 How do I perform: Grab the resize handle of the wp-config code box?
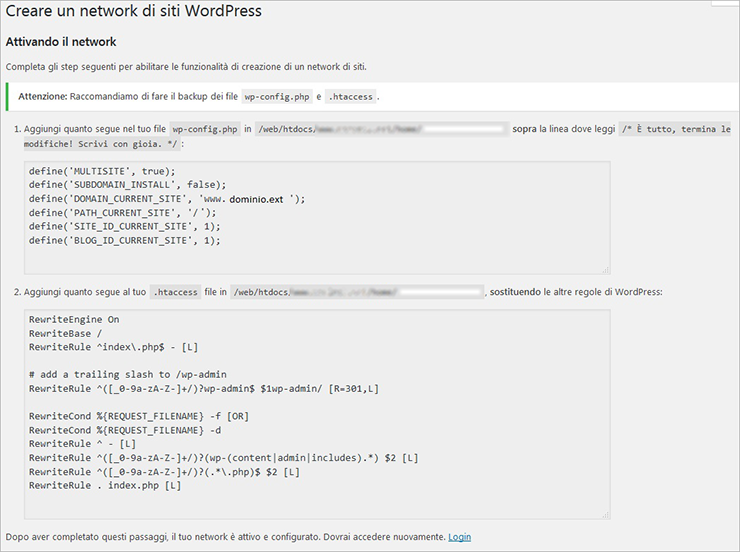(605, 270)
